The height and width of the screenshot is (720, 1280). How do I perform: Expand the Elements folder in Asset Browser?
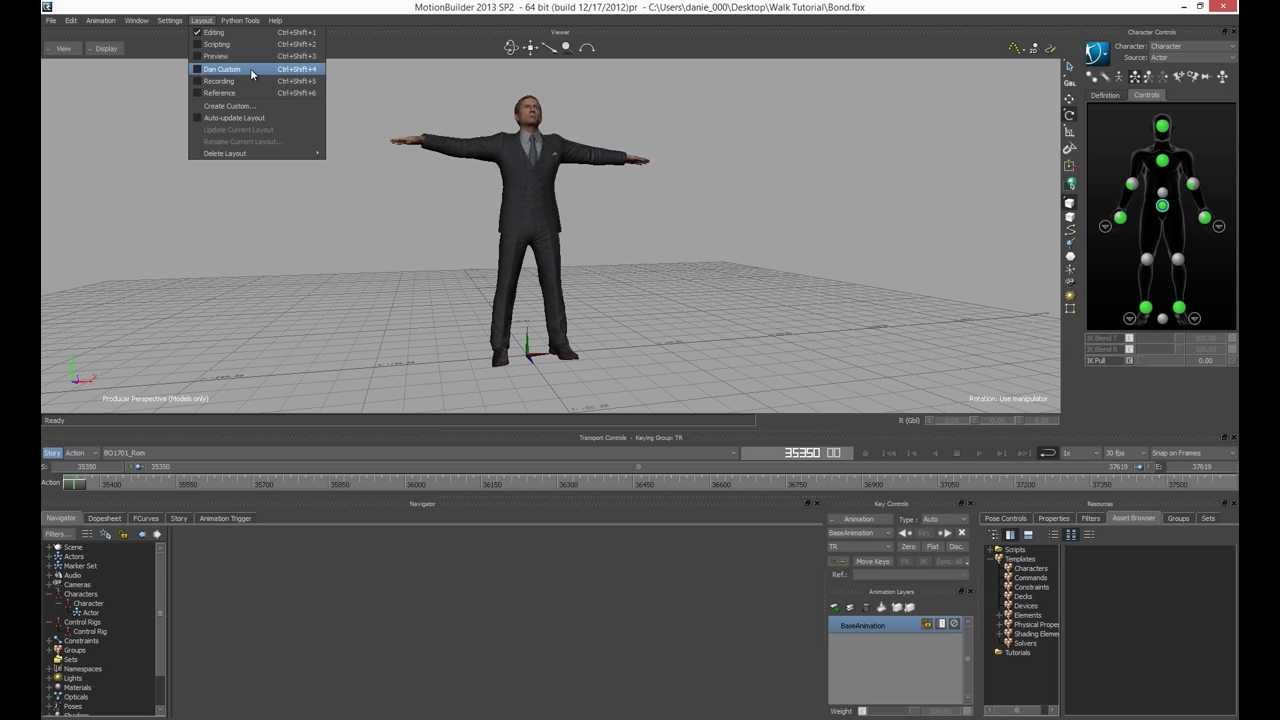[x=999, y=615]
